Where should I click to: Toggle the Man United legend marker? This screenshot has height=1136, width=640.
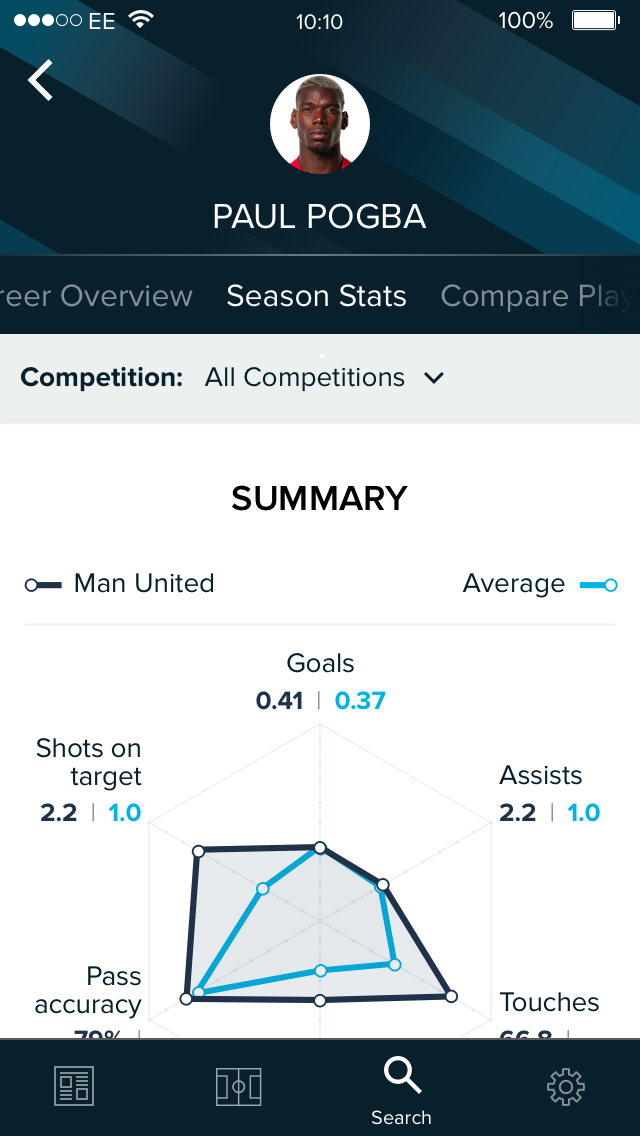click(44, 584)
